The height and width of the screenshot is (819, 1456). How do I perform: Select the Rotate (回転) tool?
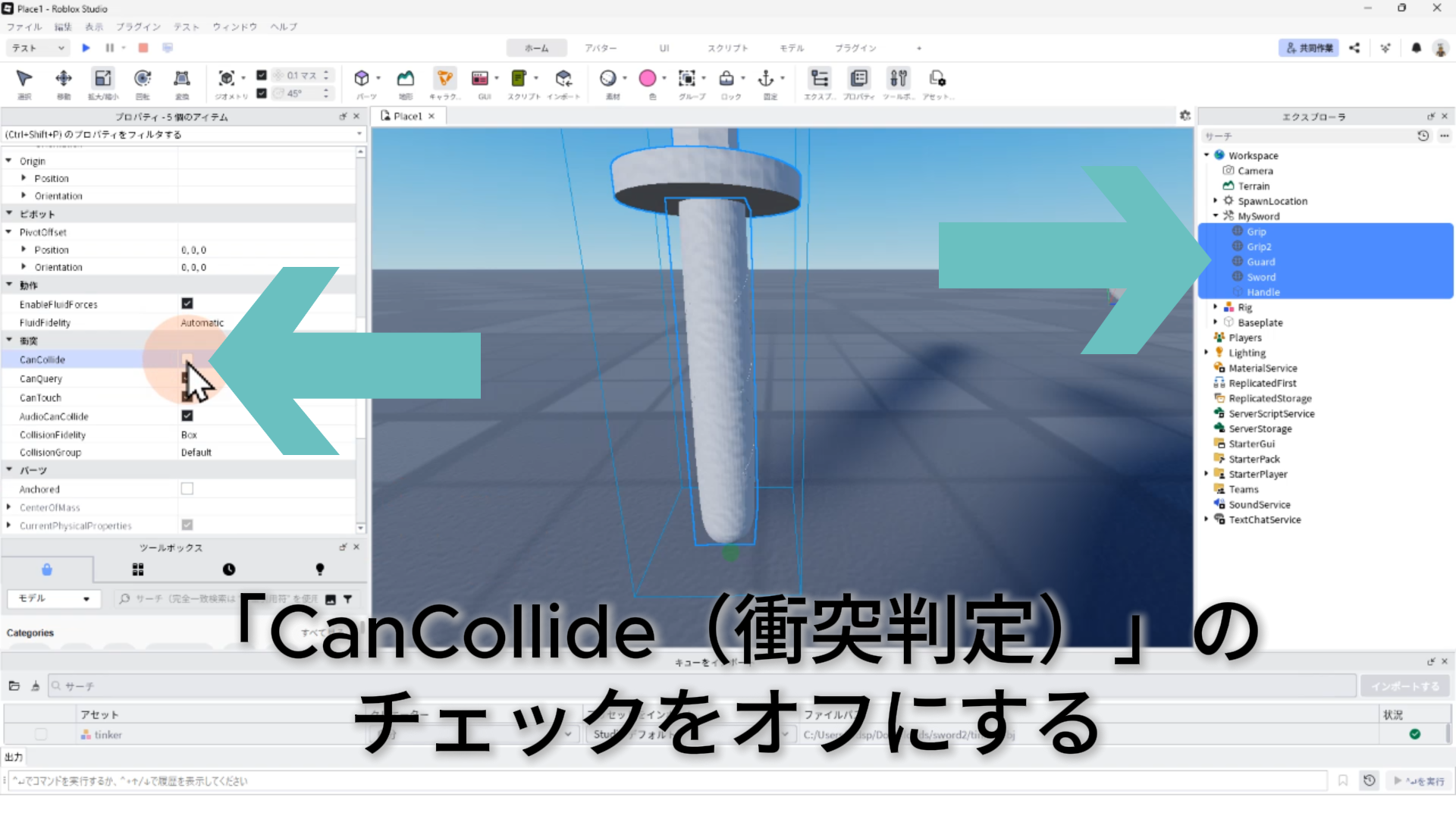pyautogui.click(x=143, y=79)
